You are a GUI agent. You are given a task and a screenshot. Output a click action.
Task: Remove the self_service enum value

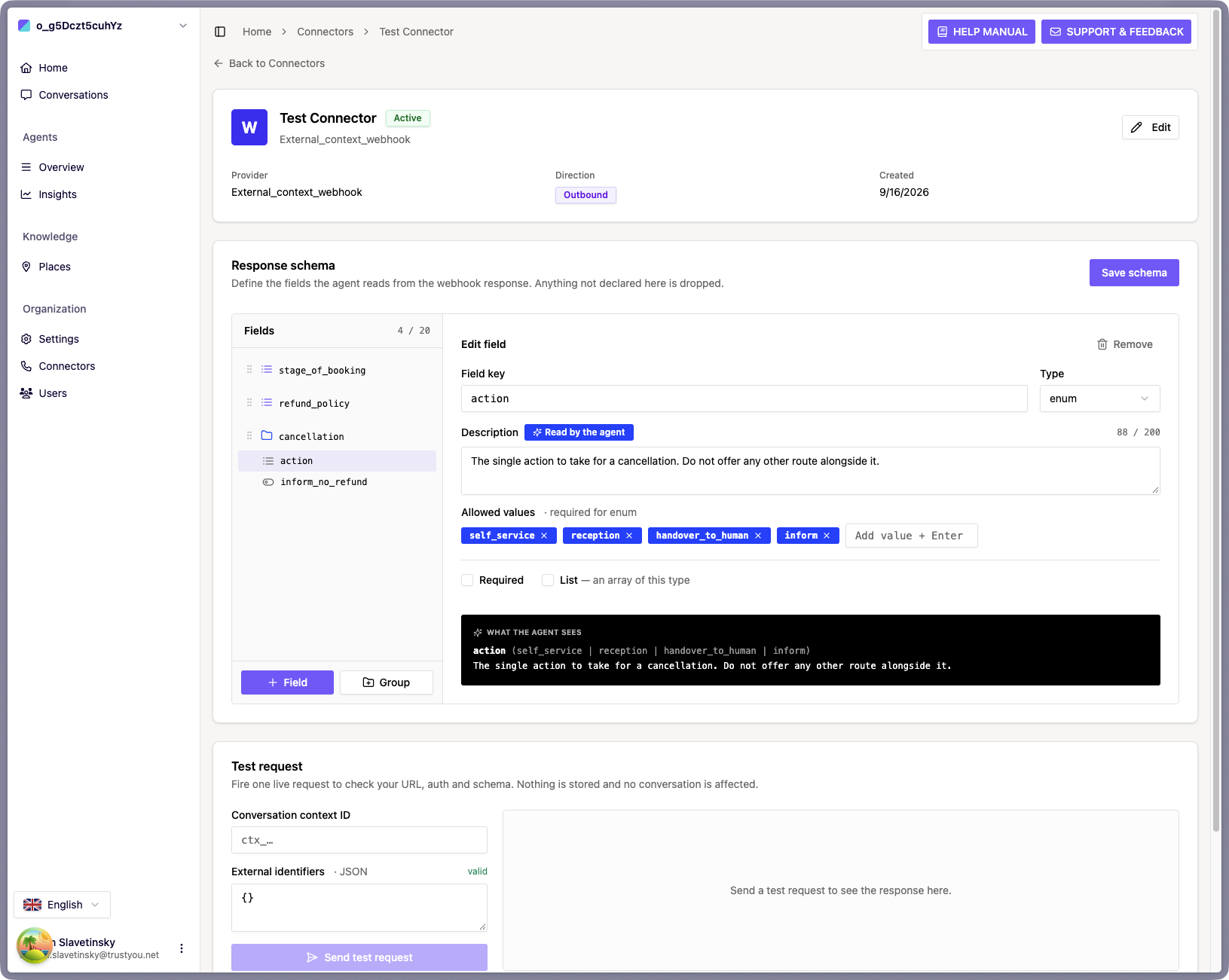[x=544, y=536]
